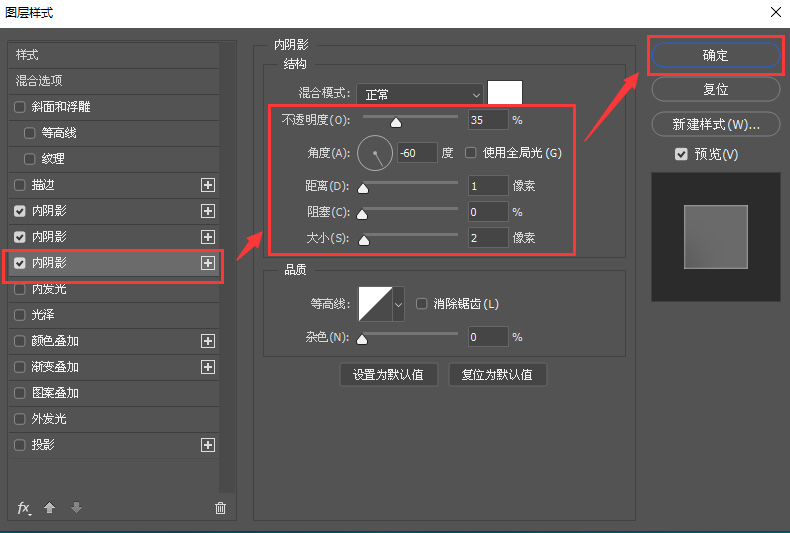Select the 投影 row label
The width and height of the screenshot is (790, 533).
43,445
